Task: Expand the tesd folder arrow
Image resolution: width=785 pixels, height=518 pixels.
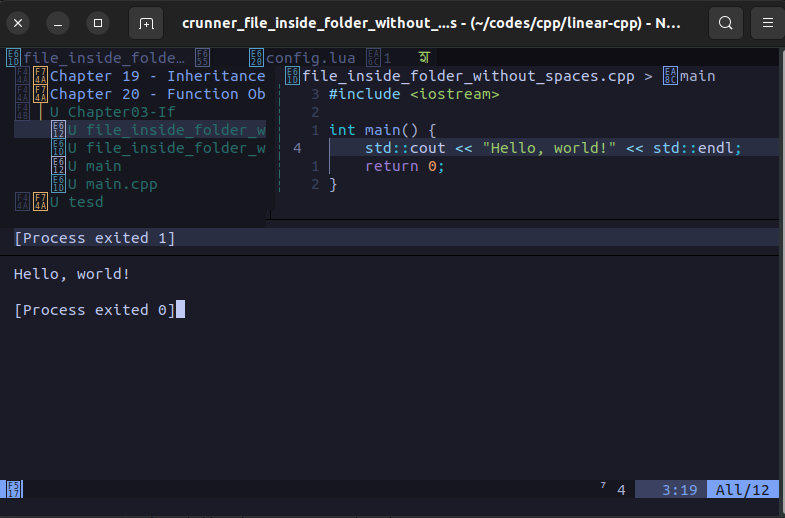Action: tap(23, 202)
